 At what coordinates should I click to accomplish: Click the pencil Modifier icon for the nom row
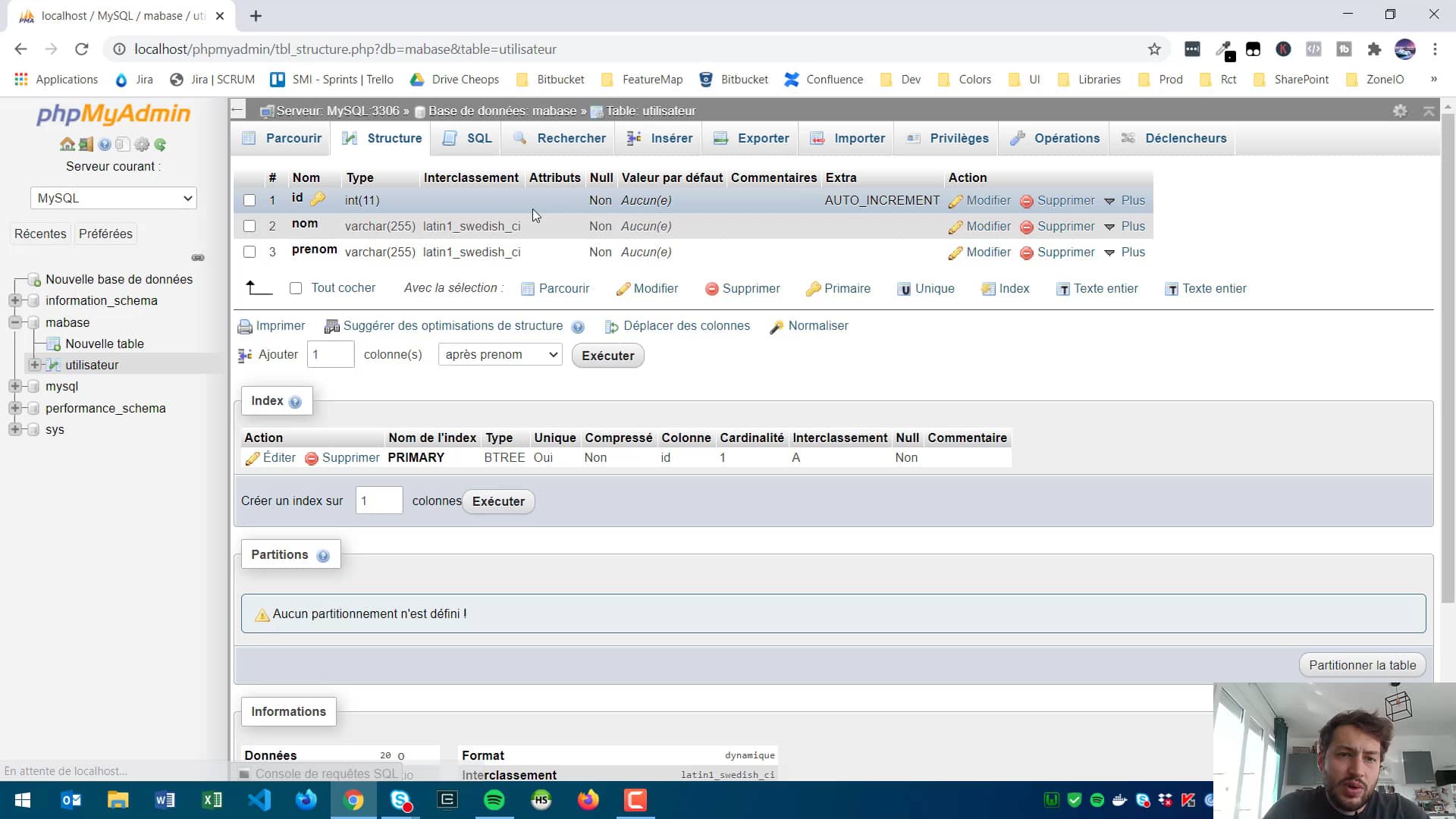955,226
